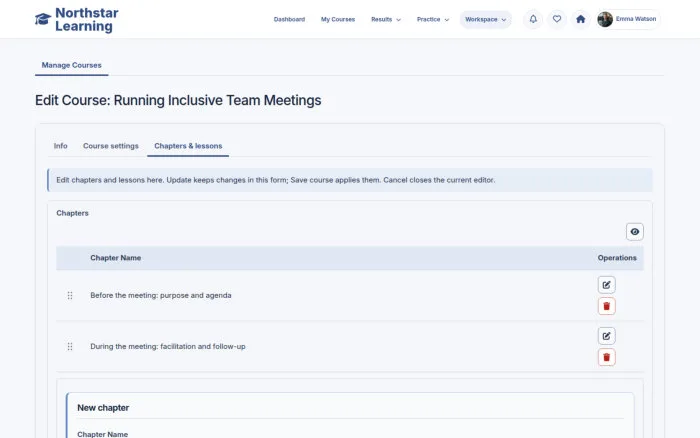Select the Manage Courses tab
Screen dimensions: 700x438
pyautogui.click(x=71, y=65)
